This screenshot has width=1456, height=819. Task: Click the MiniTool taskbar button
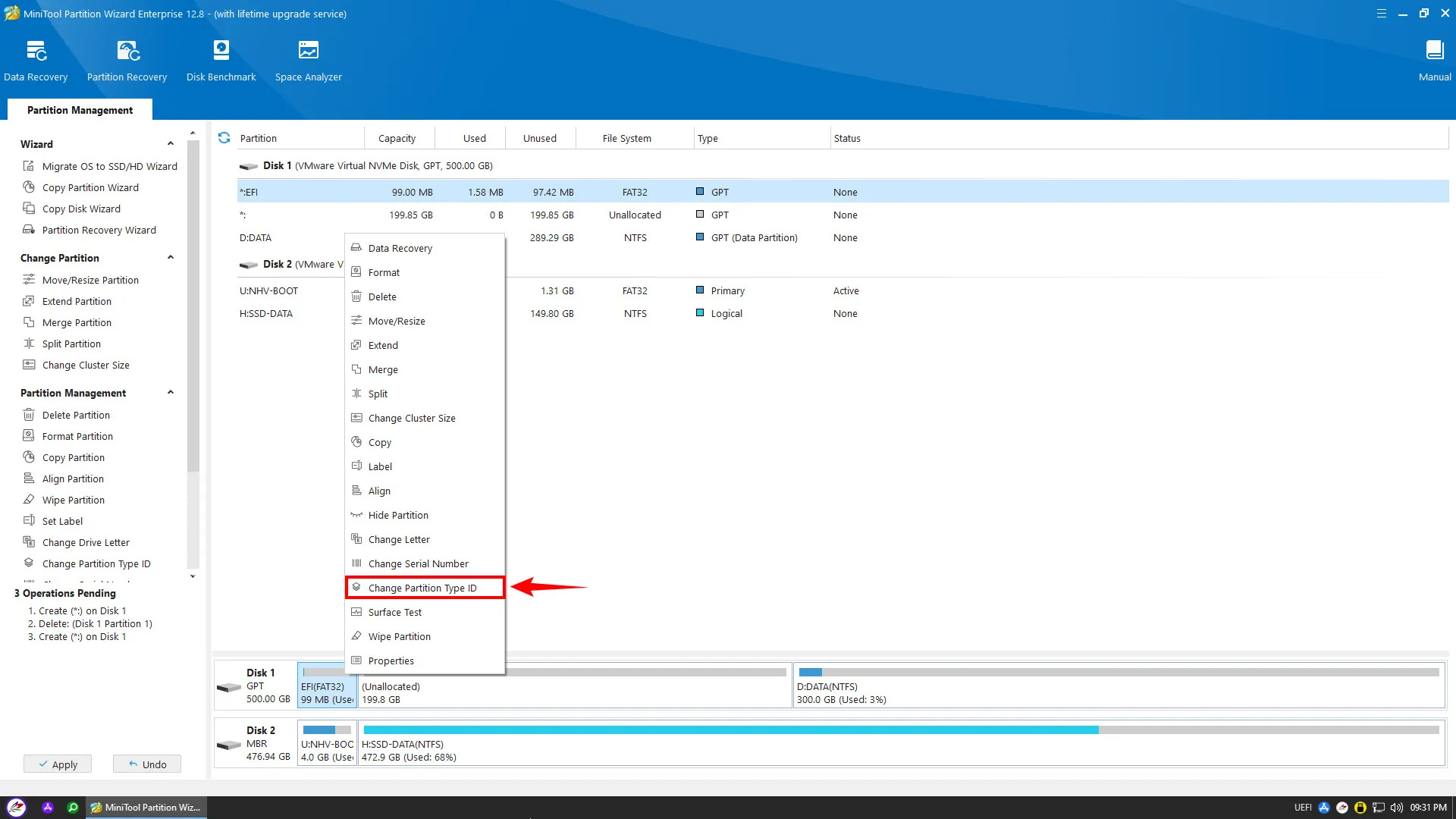point(146,807)
